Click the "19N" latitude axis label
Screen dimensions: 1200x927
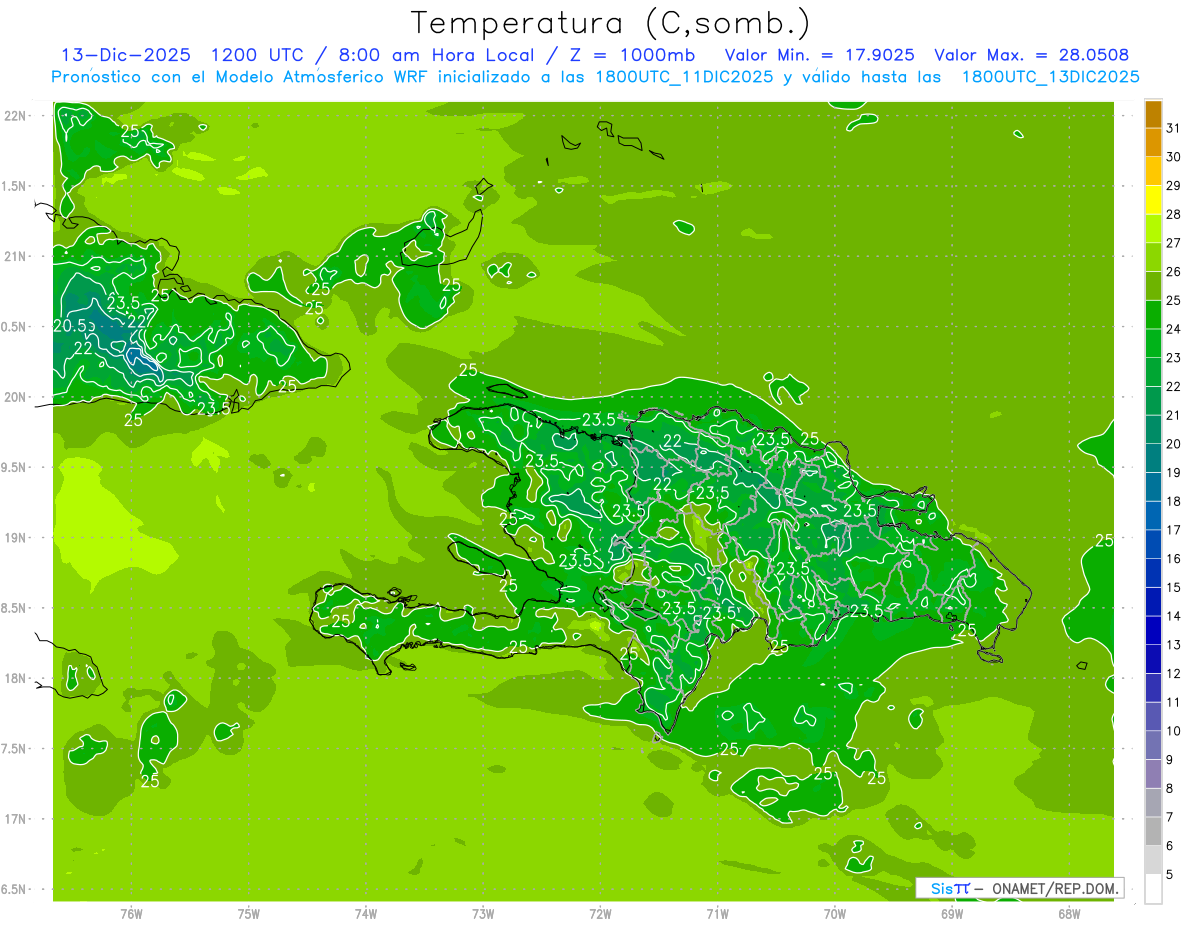point(15,538)
